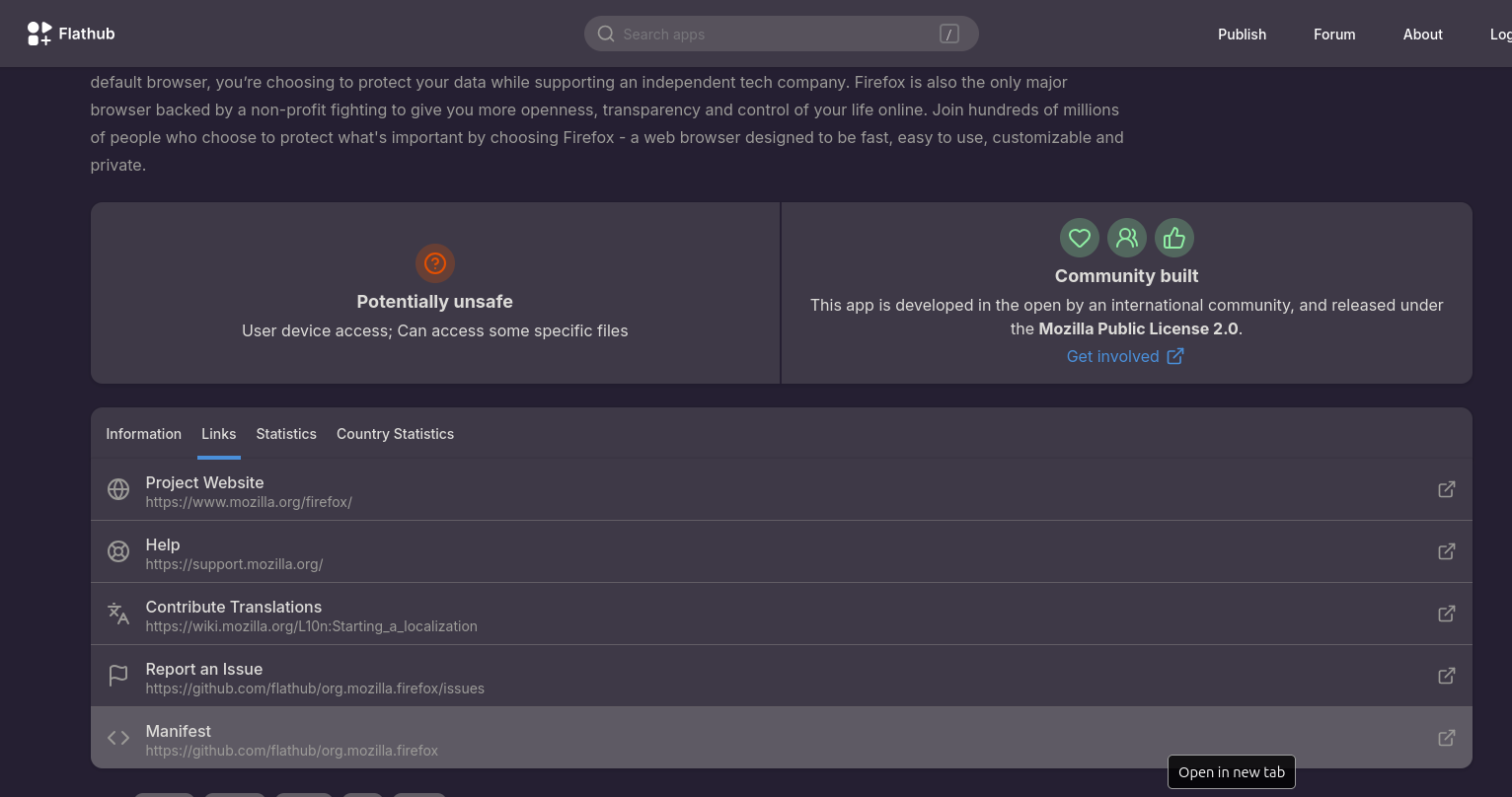Open the About page

point(1422,34)
